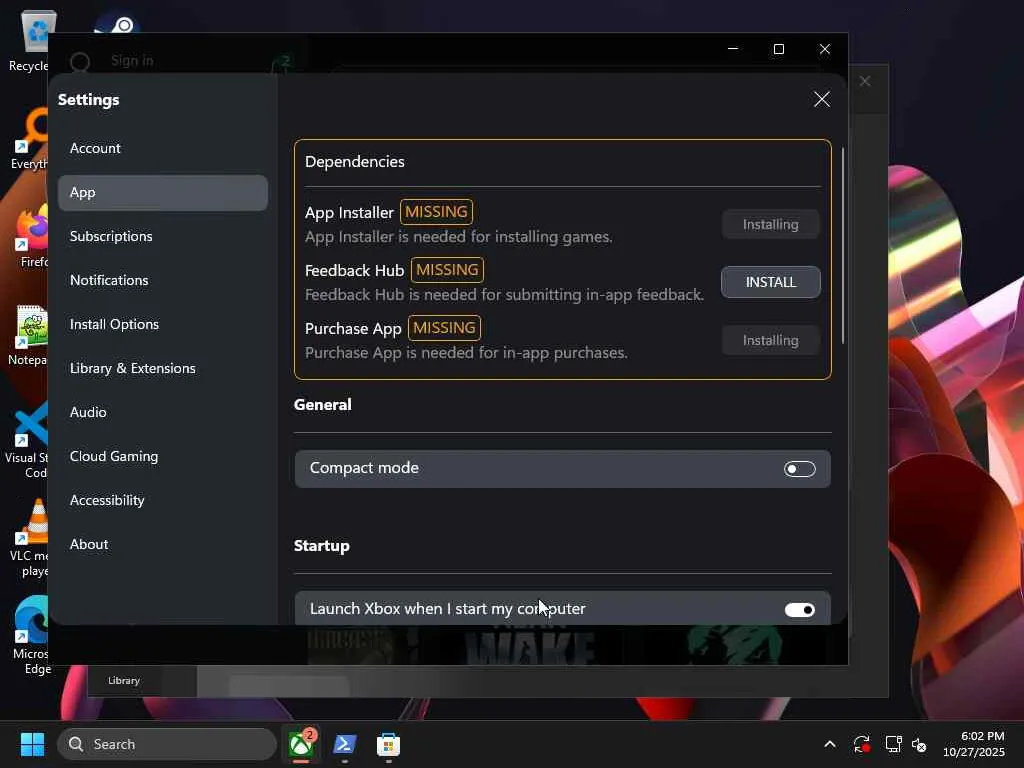
Task: Minimize the Xbox app window
Action: (733, 49)
